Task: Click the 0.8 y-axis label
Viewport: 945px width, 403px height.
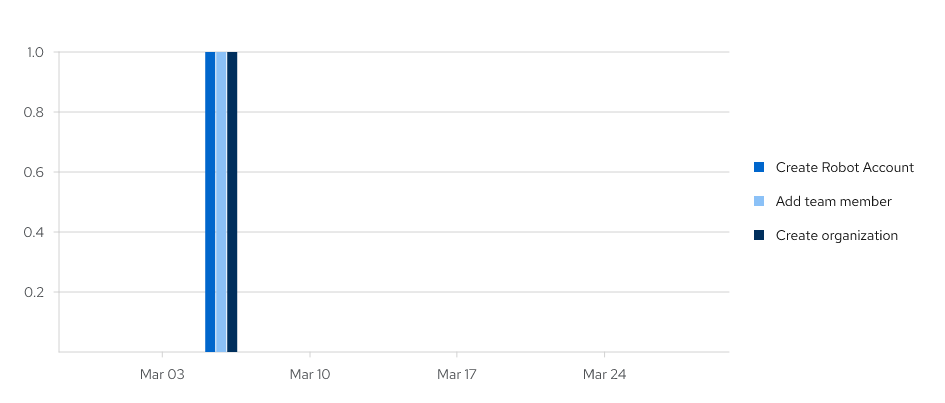Action: 35,112
